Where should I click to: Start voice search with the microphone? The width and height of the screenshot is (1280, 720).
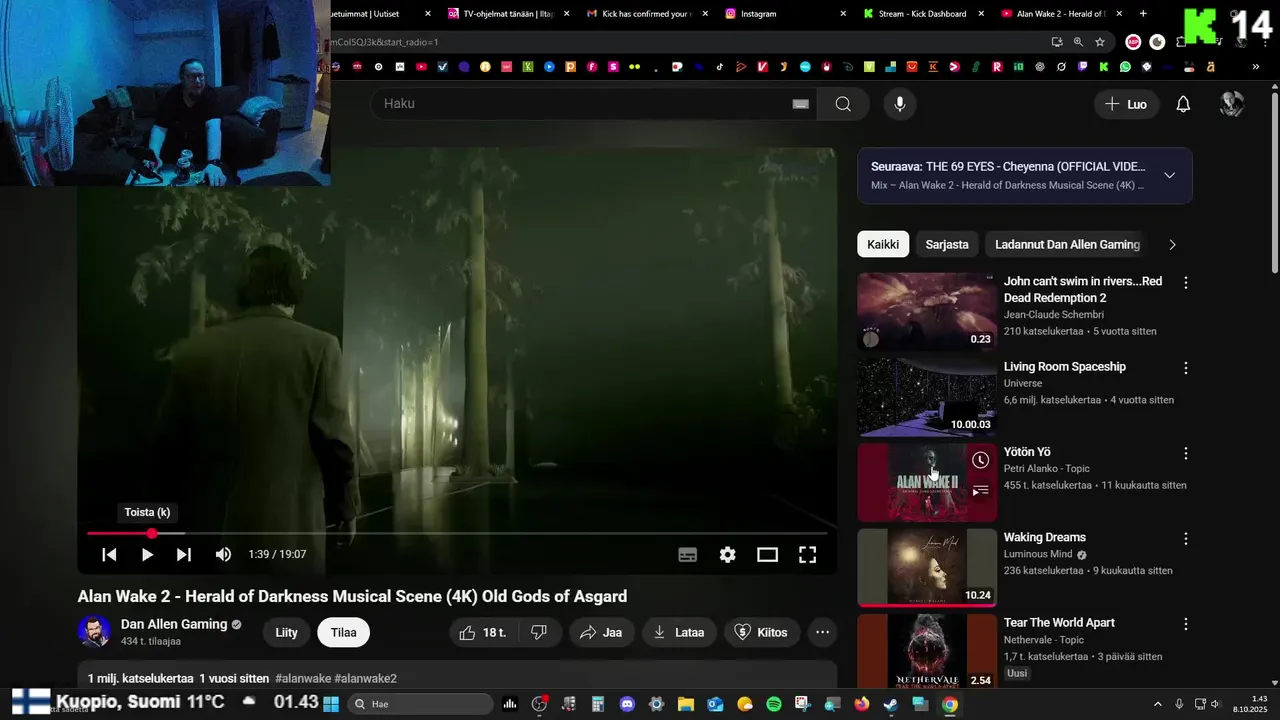coord(900,104)
